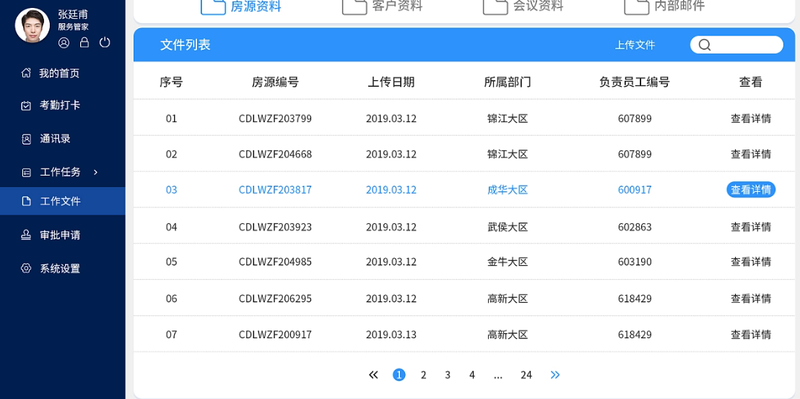Screen dimensions: 800x399
Task: Expand the 工作任务 submenu chevron
Action: [95, 172]
